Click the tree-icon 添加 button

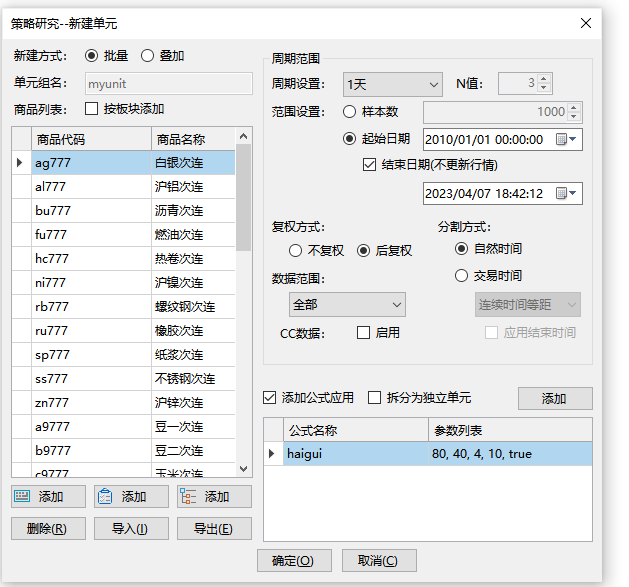(x=214, y=497)
